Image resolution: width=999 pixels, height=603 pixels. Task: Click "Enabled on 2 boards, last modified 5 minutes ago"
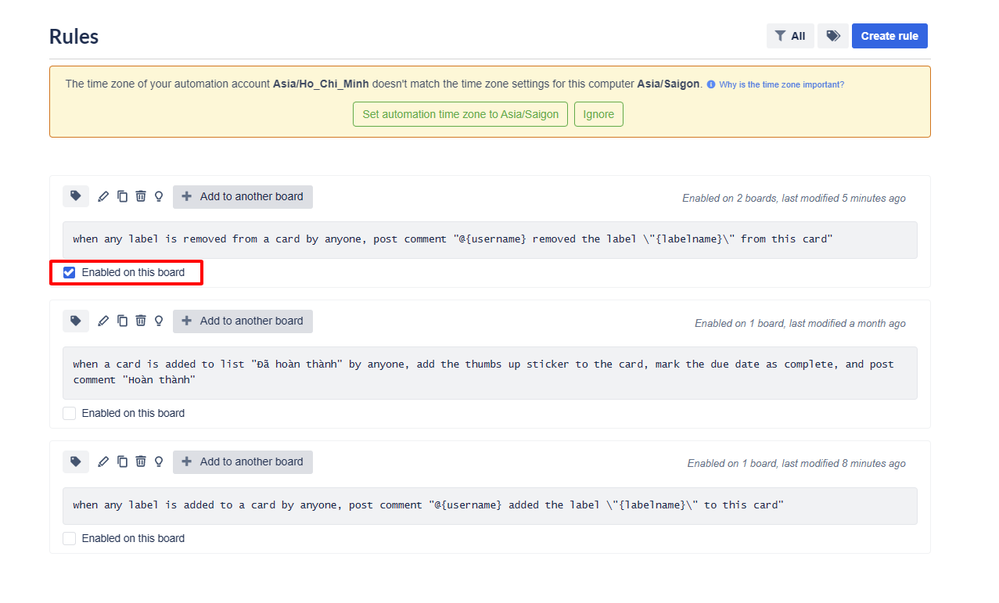tap(794, 198)
